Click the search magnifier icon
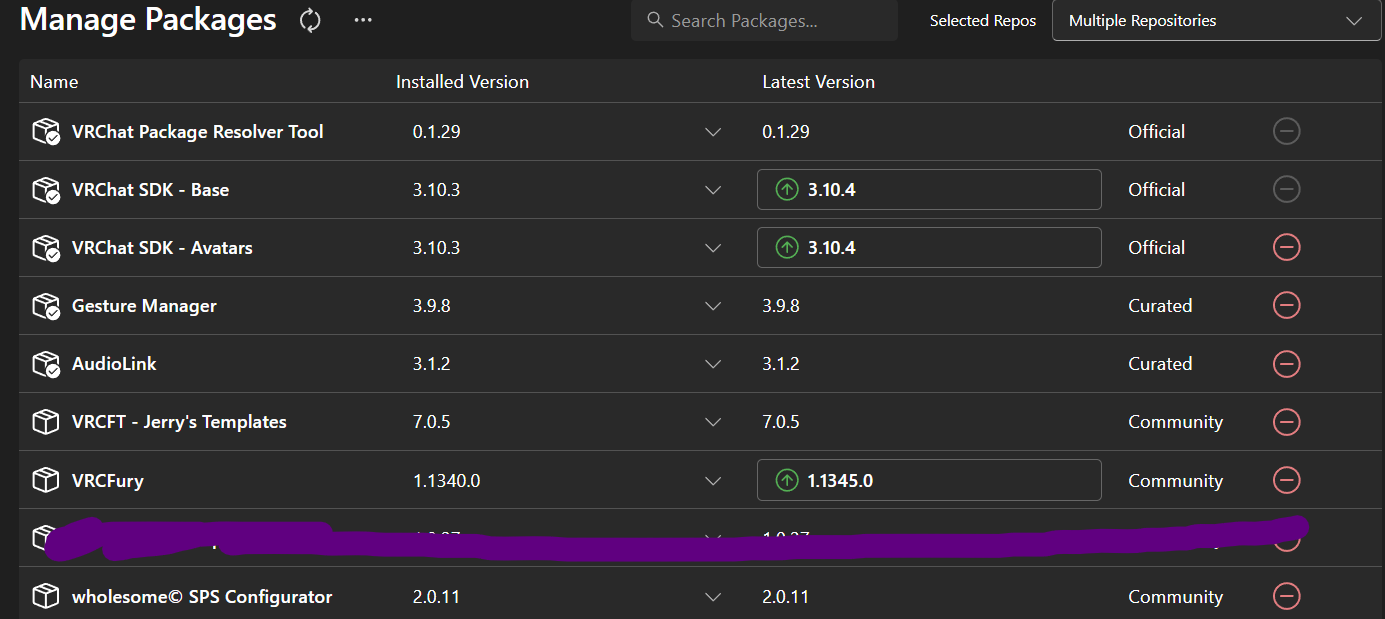Screen dimensions: 1385x619 pyautogui.click(x=655, y=20)
